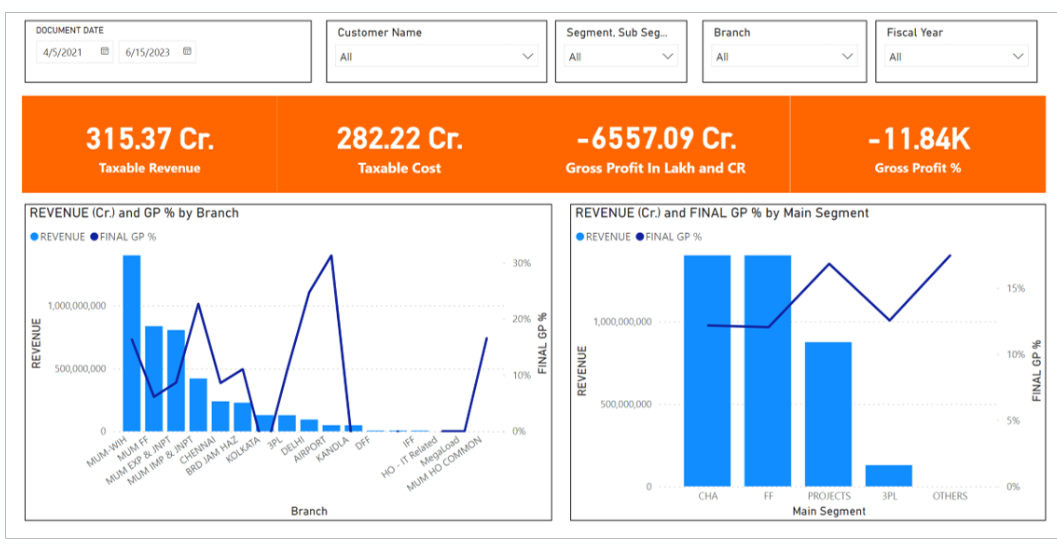Viewport: 1057px width, 544px height.
Task: Click REVENUE legend marker in Main Segment chart
Action: [x=581, y=237]
